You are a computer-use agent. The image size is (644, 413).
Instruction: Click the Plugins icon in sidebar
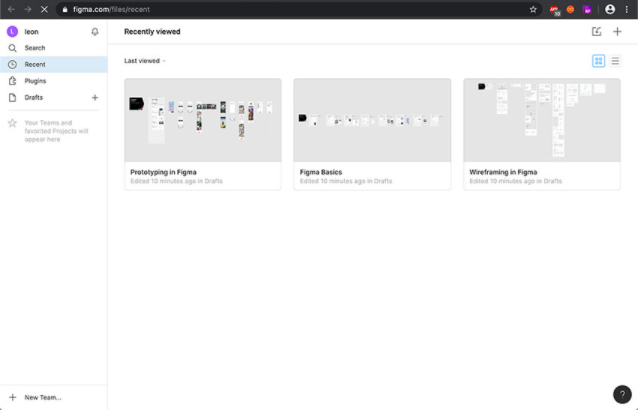coord(13,81)
